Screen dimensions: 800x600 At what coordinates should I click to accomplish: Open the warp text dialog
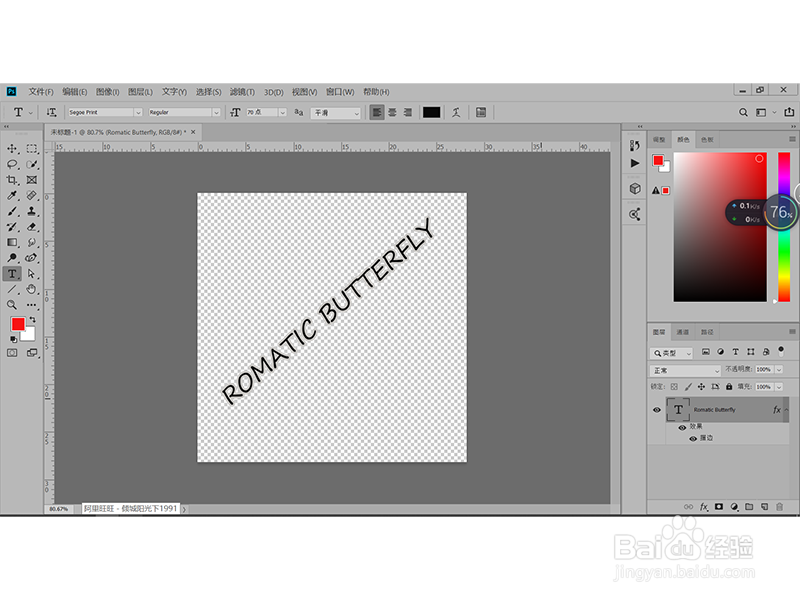pos(457,112)
